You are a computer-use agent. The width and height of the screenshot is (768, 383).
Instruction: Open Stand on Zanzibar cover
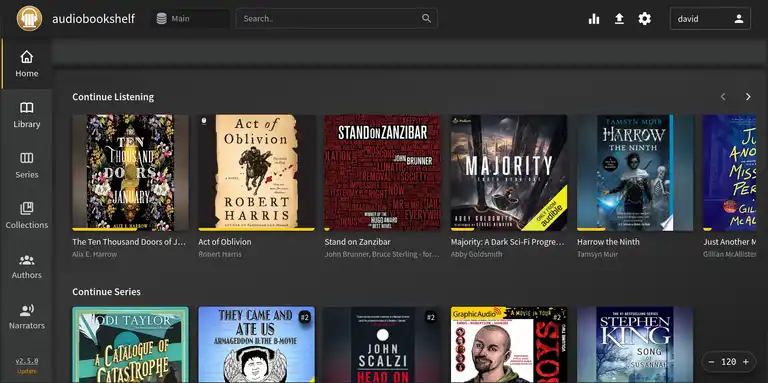click(383, 172)
